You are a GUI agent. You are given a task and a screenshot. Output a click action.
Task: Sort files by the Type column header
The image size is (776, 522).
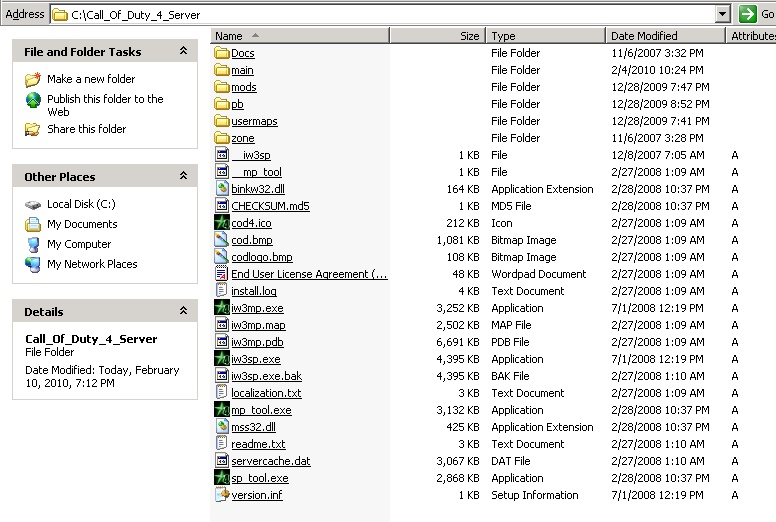(546, 36)
